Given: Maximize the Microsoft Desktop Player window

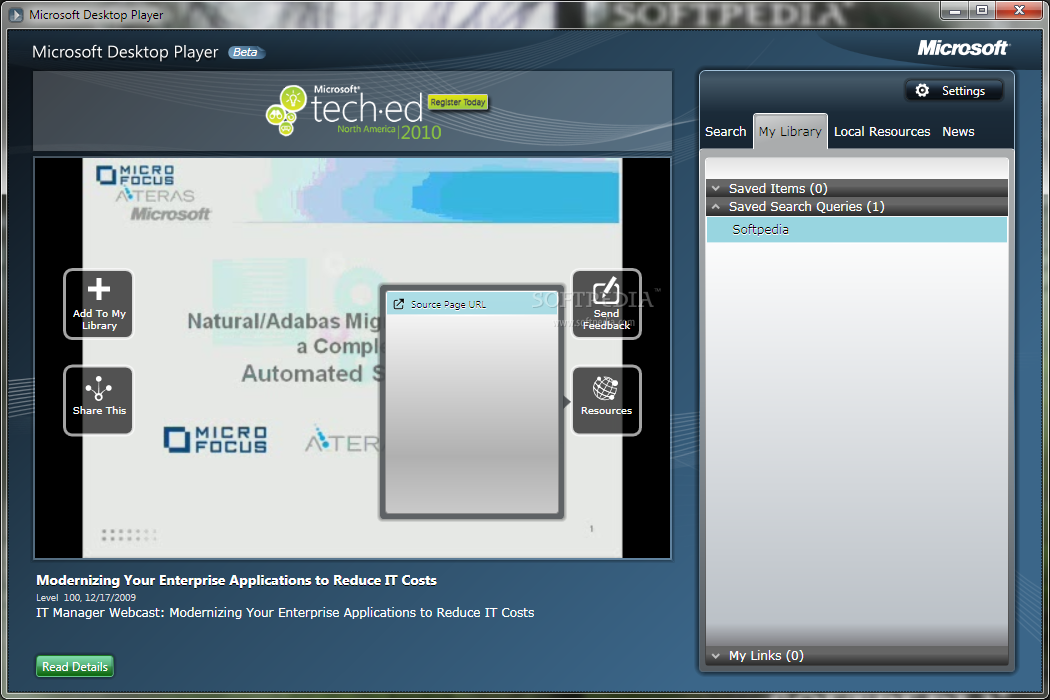Looking at the screenshot, I should pyautogui.click(x=982, y=11).
